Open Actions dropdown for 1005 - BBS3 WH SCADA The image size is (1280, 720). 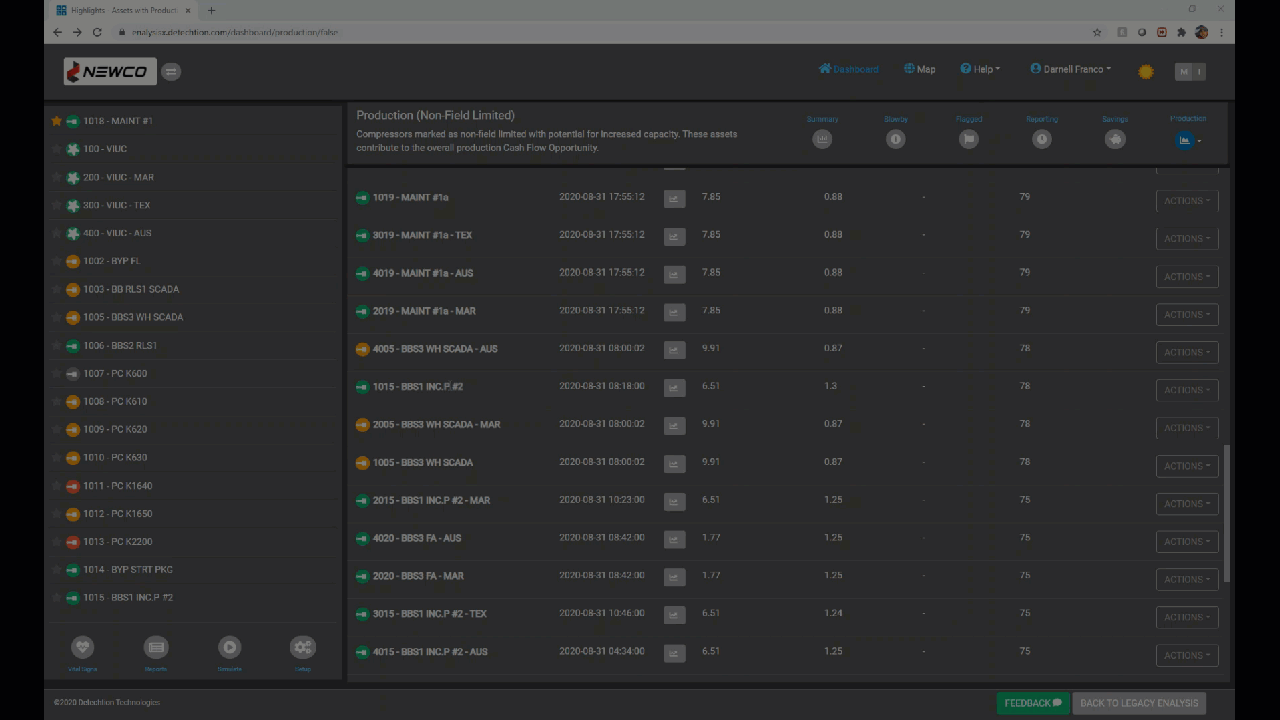(1187, 466)
